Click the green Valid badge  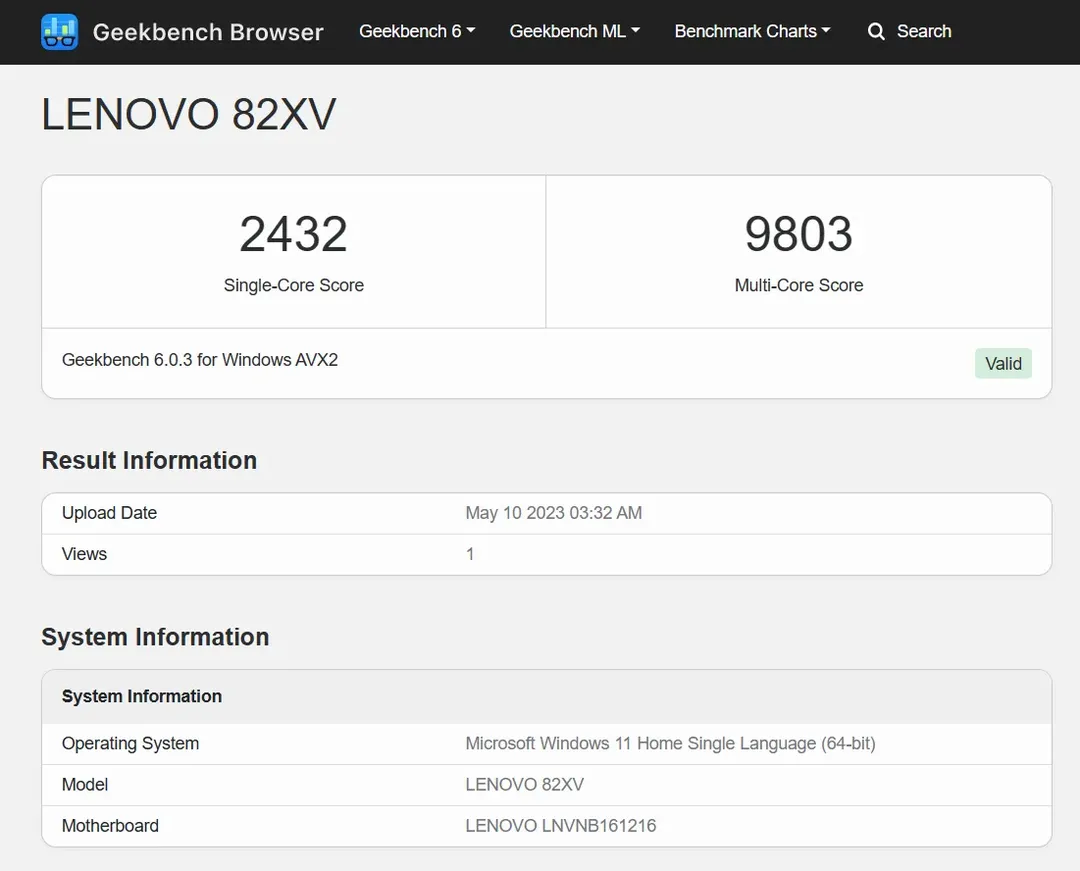click(1002, 363)
